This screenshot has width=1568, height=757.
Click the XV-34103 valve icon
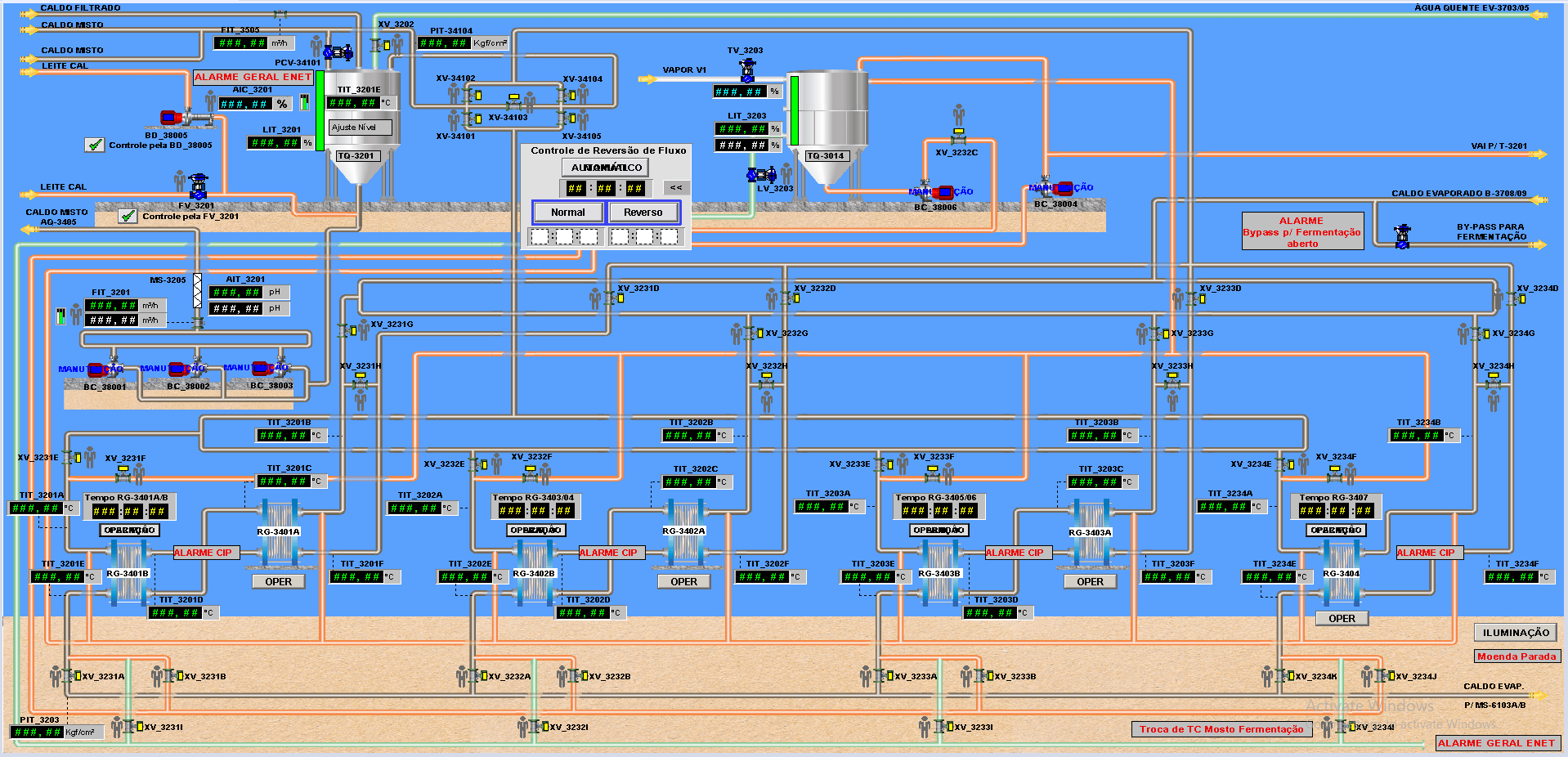point(514,101)
